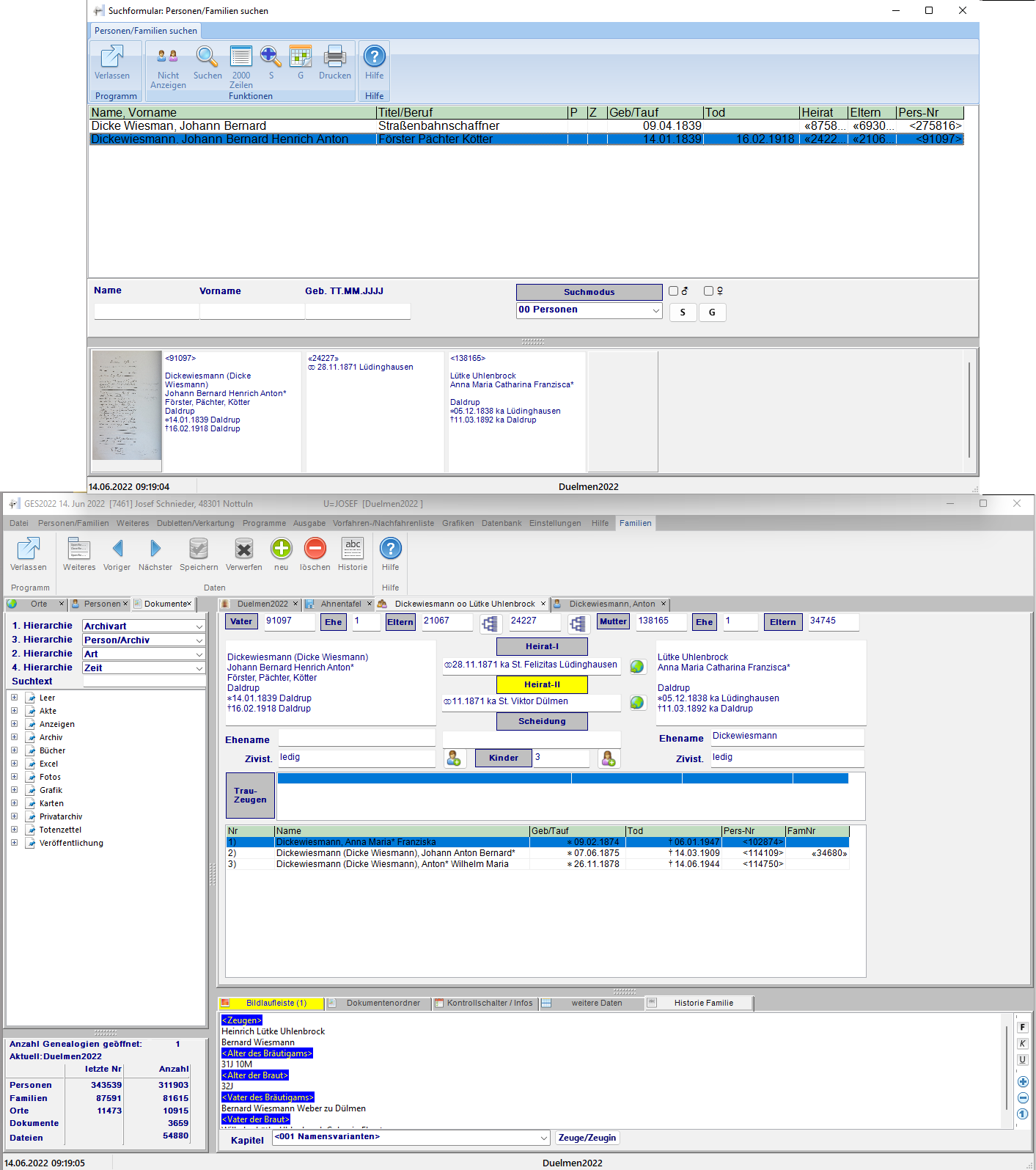The image size is (1036, 1170).
Task: Expand the Fotos tree node
Action: point(14,777)
